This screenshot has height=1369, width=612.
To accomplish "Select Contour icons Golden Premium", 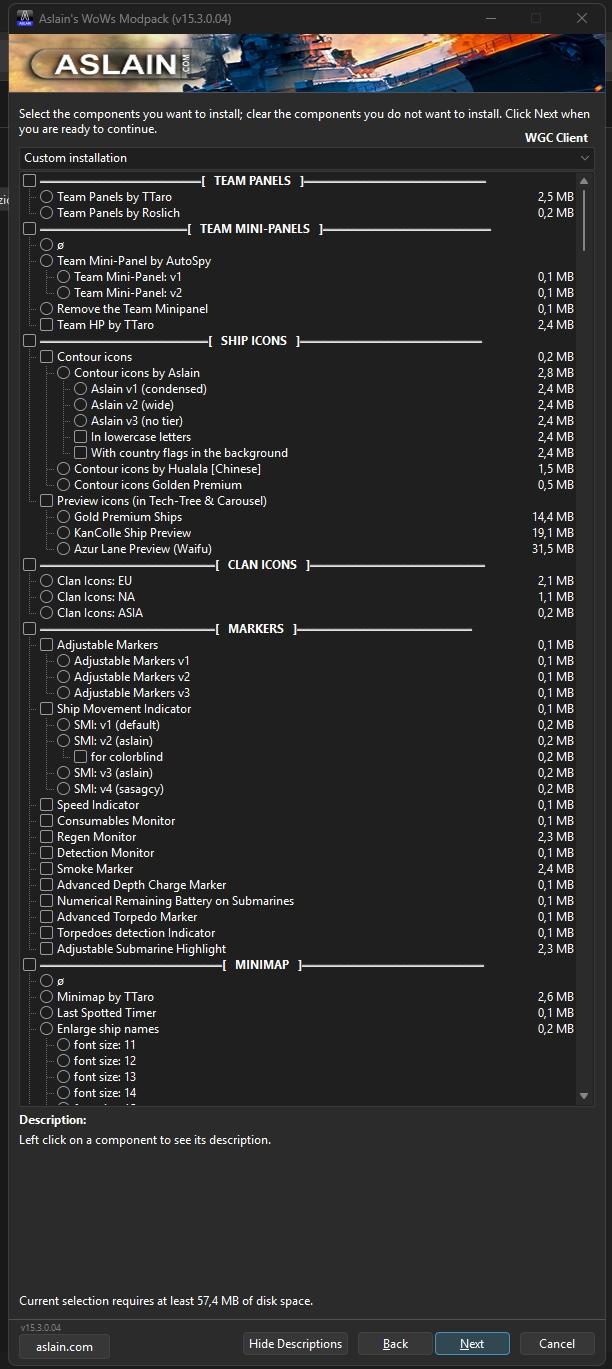I will pos(63,485).
